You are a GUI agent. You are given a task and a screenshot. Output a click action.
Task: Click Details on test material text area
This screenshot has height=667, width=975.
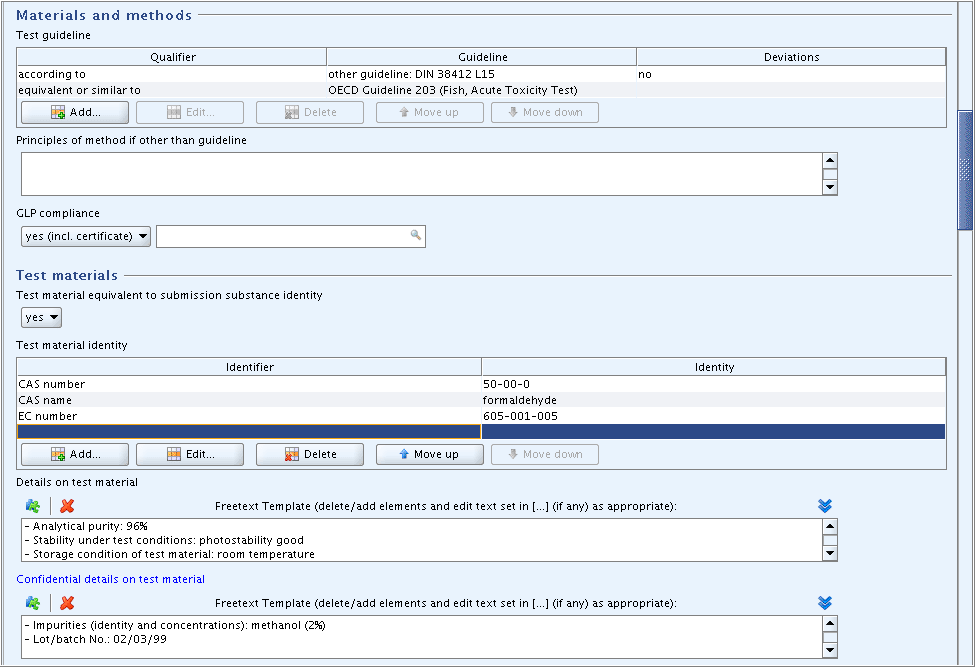(x=422, y=540)
